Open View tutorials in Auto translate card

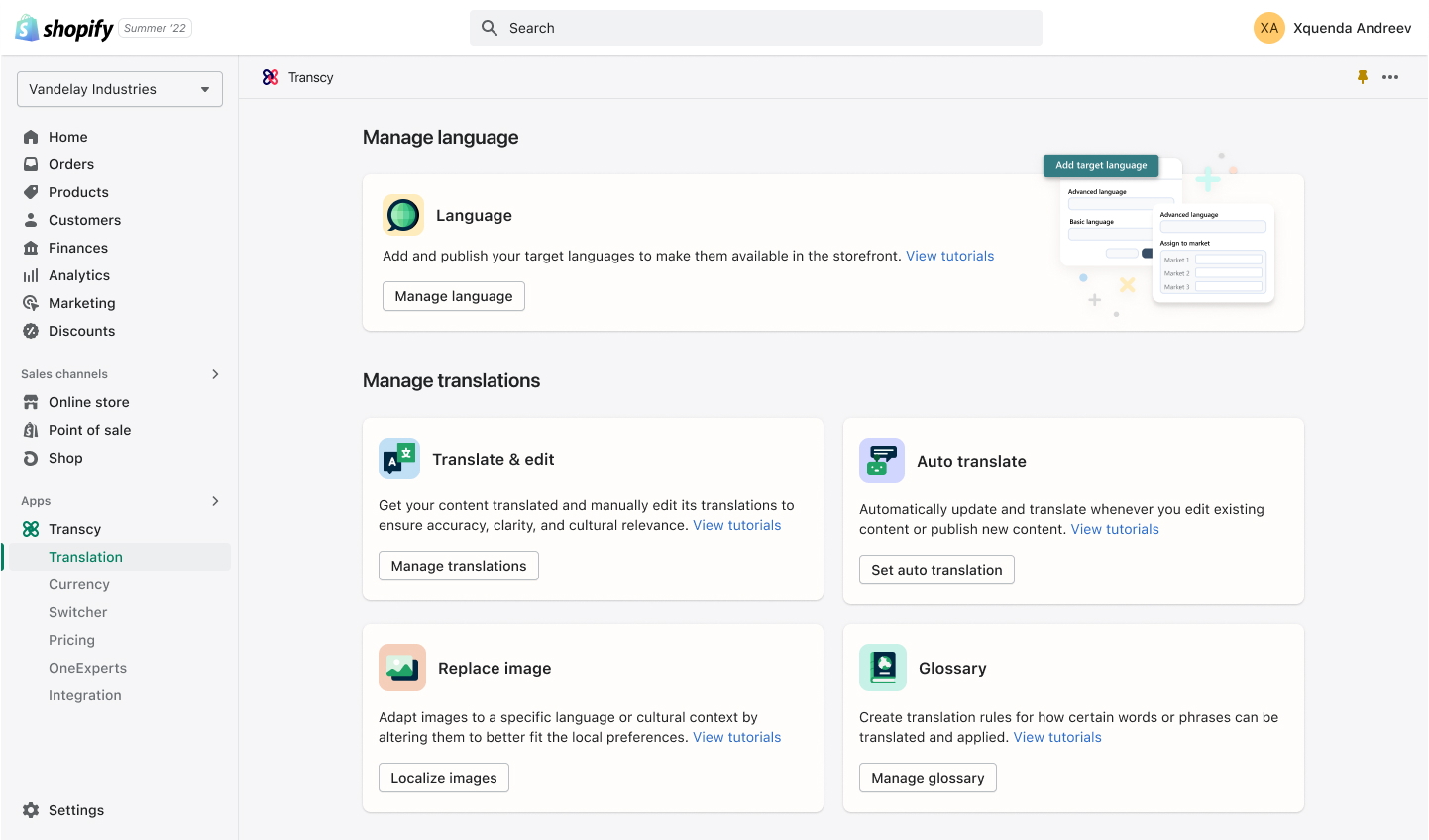click(1115, 529)
